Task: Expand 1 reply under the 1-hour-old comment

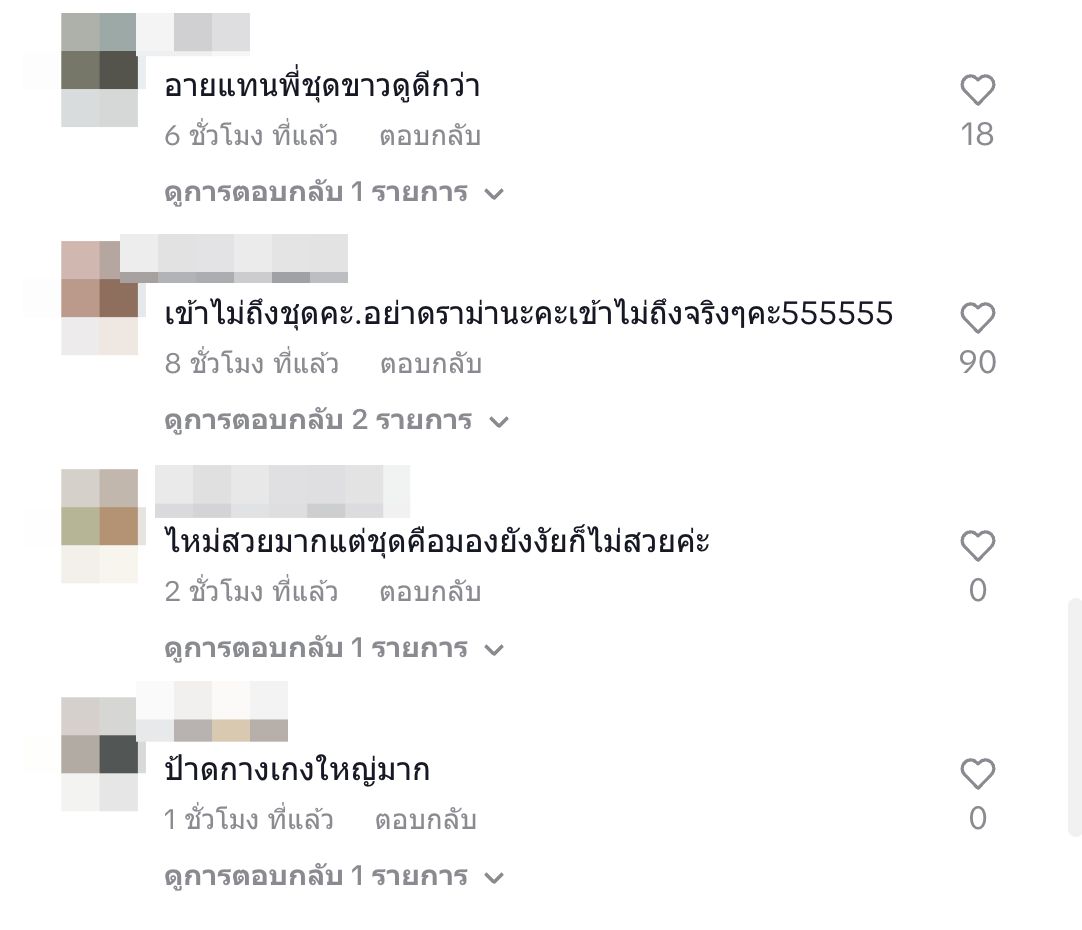Action: click(334, 876)
